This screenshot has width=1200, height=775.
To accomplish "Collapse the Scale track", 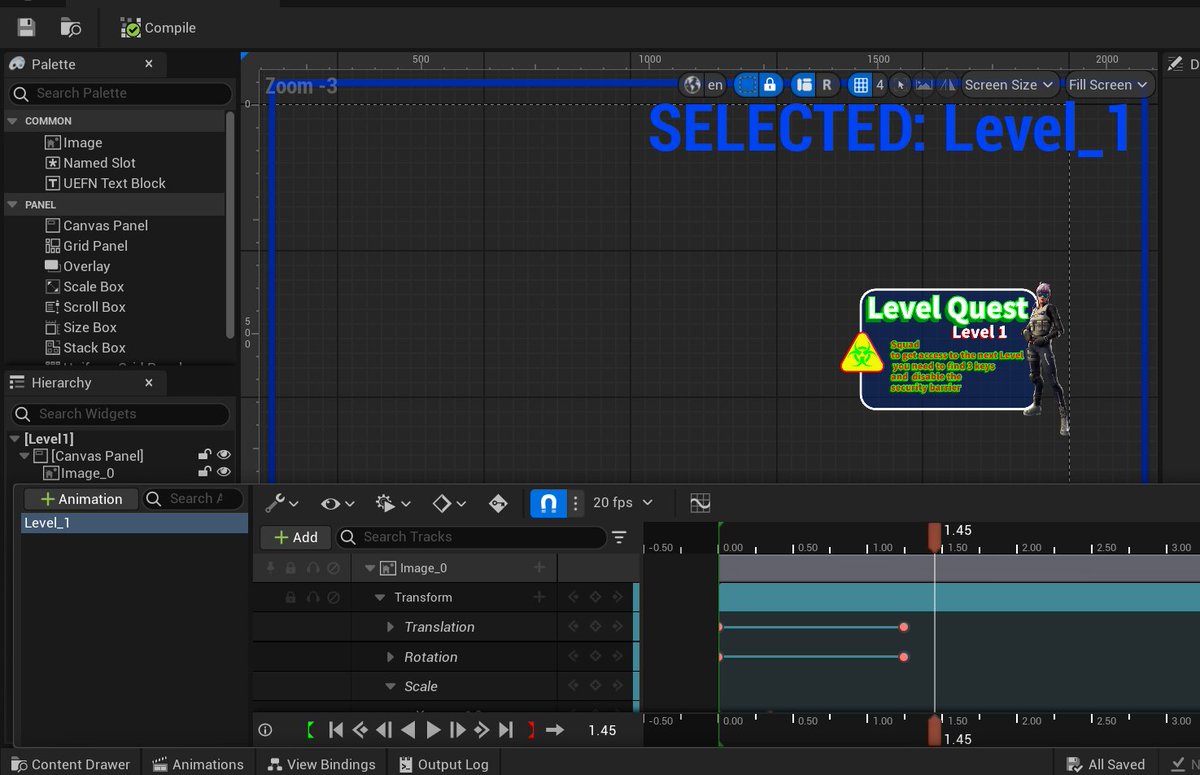I will click(x=391, y=686).
